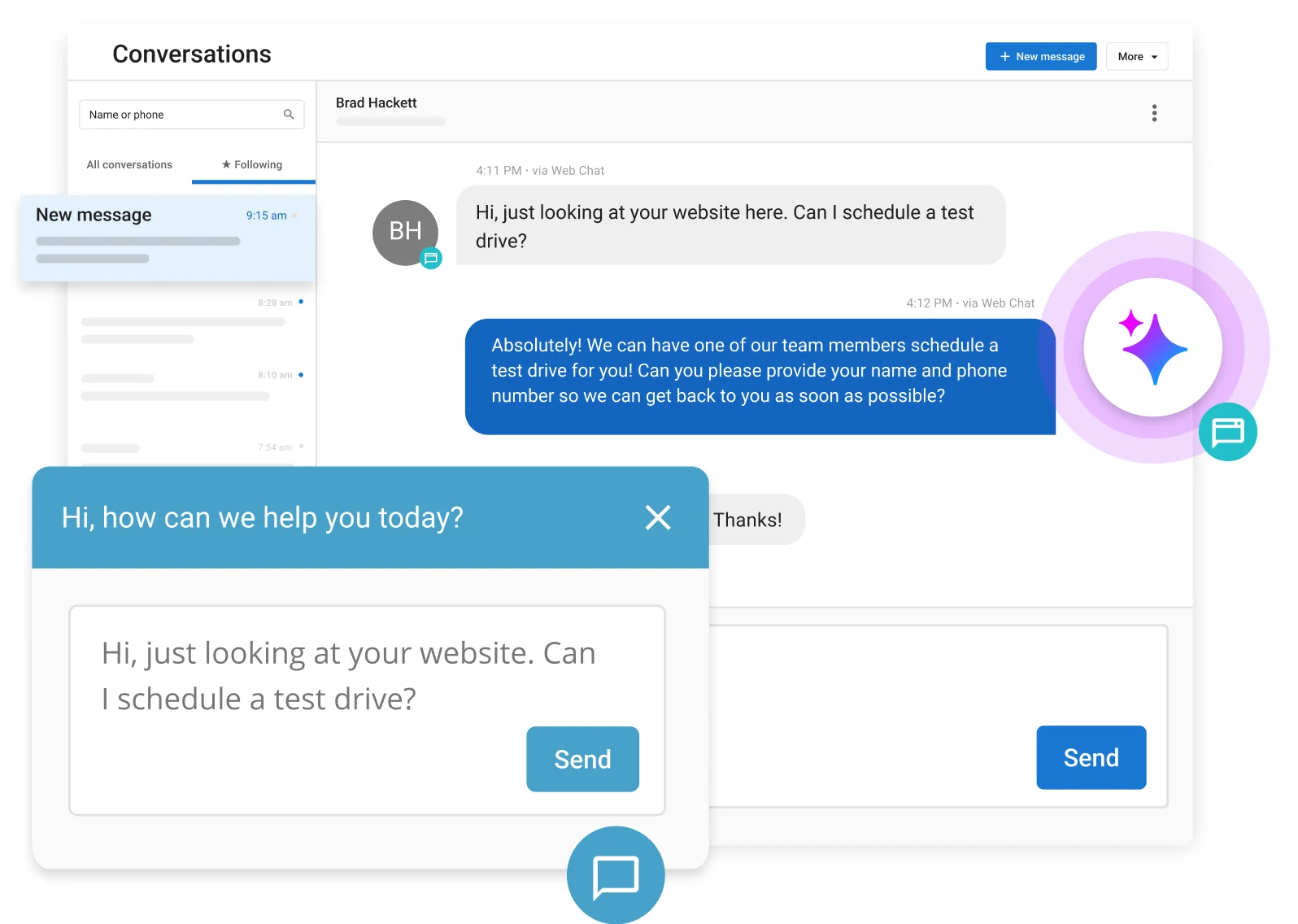The height and width of the screenshot is (924, 1298).
Task: Send the reply in Conversations window
Action: [x=1091, y=757]
